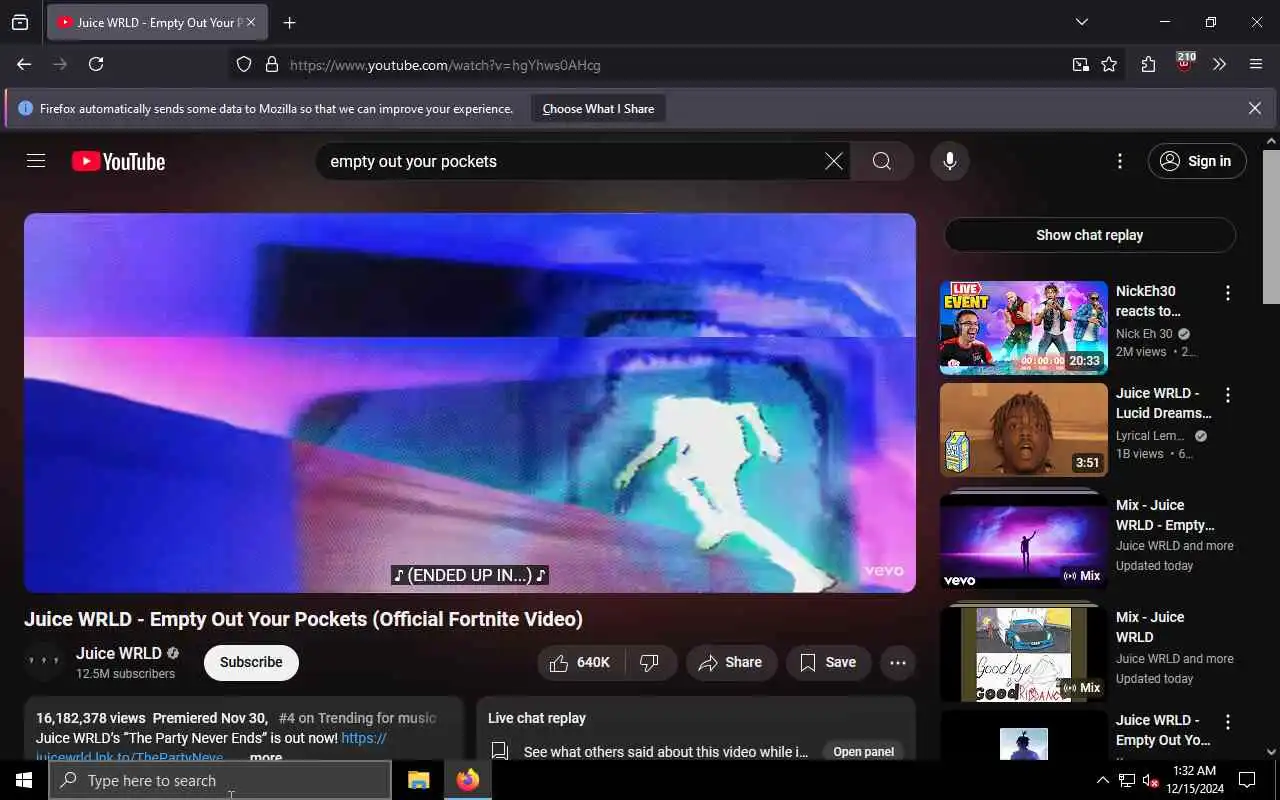
Task: Open Firefox application menu
Action: point(1256,64)
